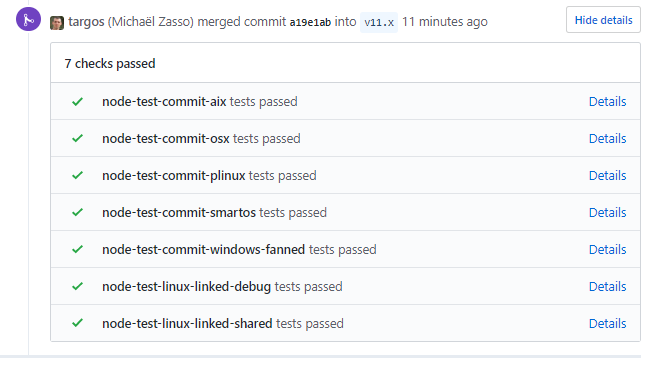Click the purple merge icon
The width and height of the screenshot is (650, 368).
28,19
